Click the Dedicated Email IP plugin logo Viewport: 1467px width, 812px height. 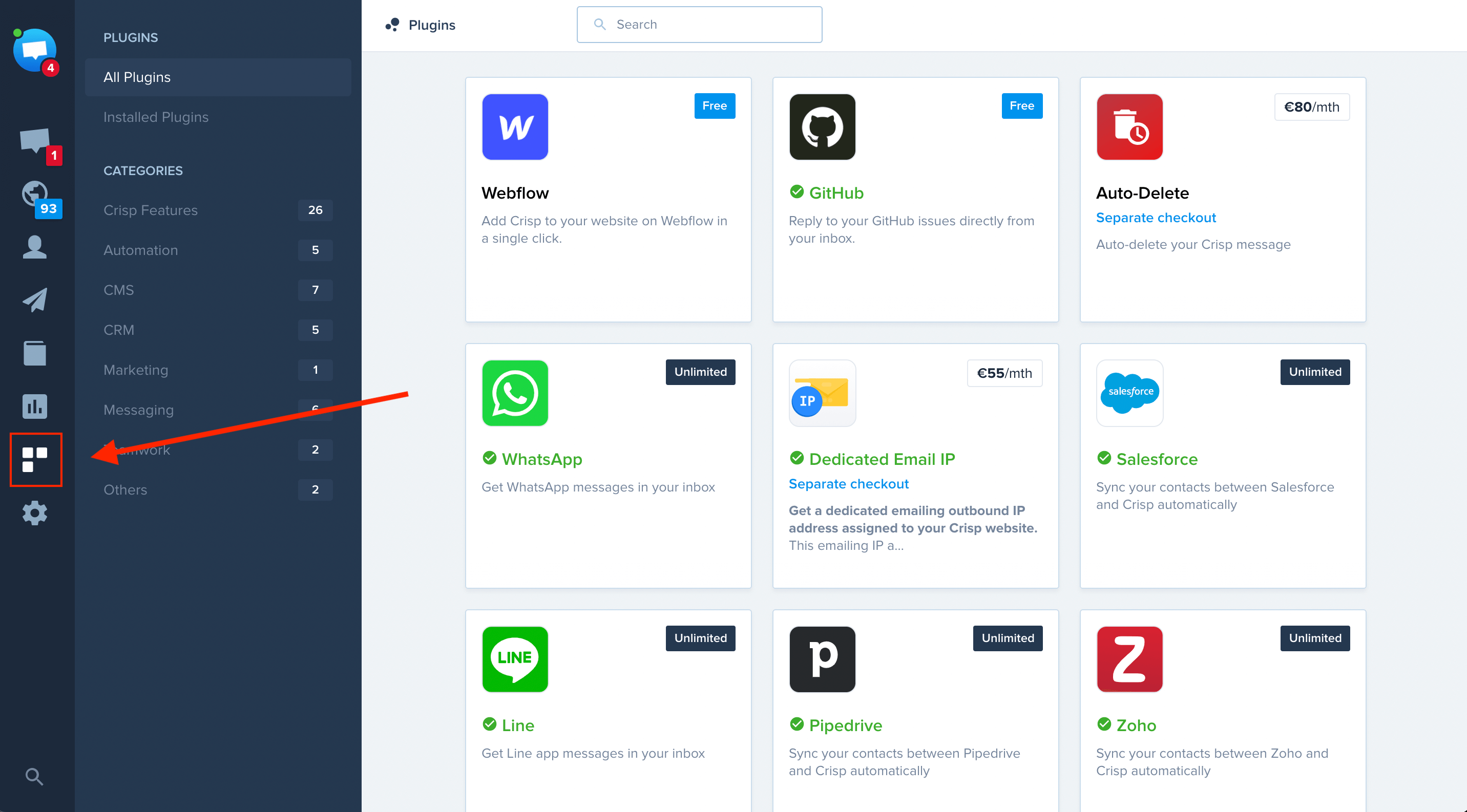pyautogui.click(x=822, y=393)
